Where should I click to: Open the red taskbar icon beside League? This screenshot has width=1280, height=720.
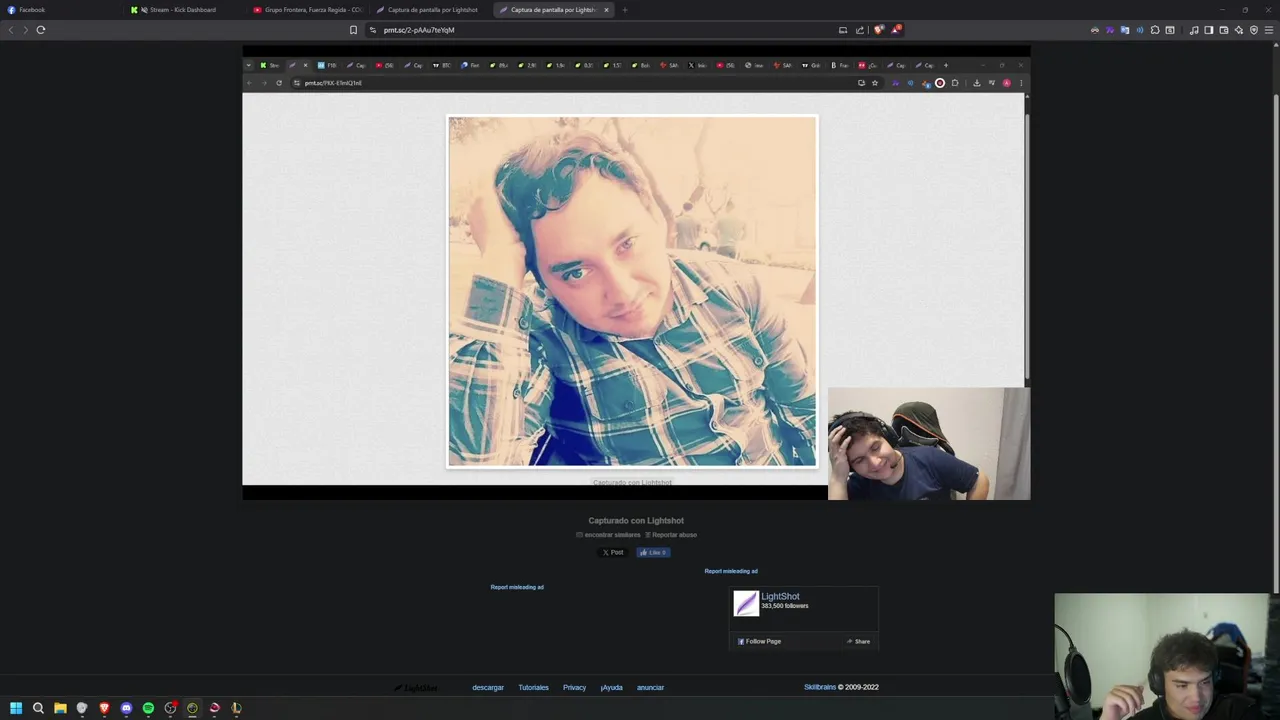pyautogui.click(x=214, y=708)
